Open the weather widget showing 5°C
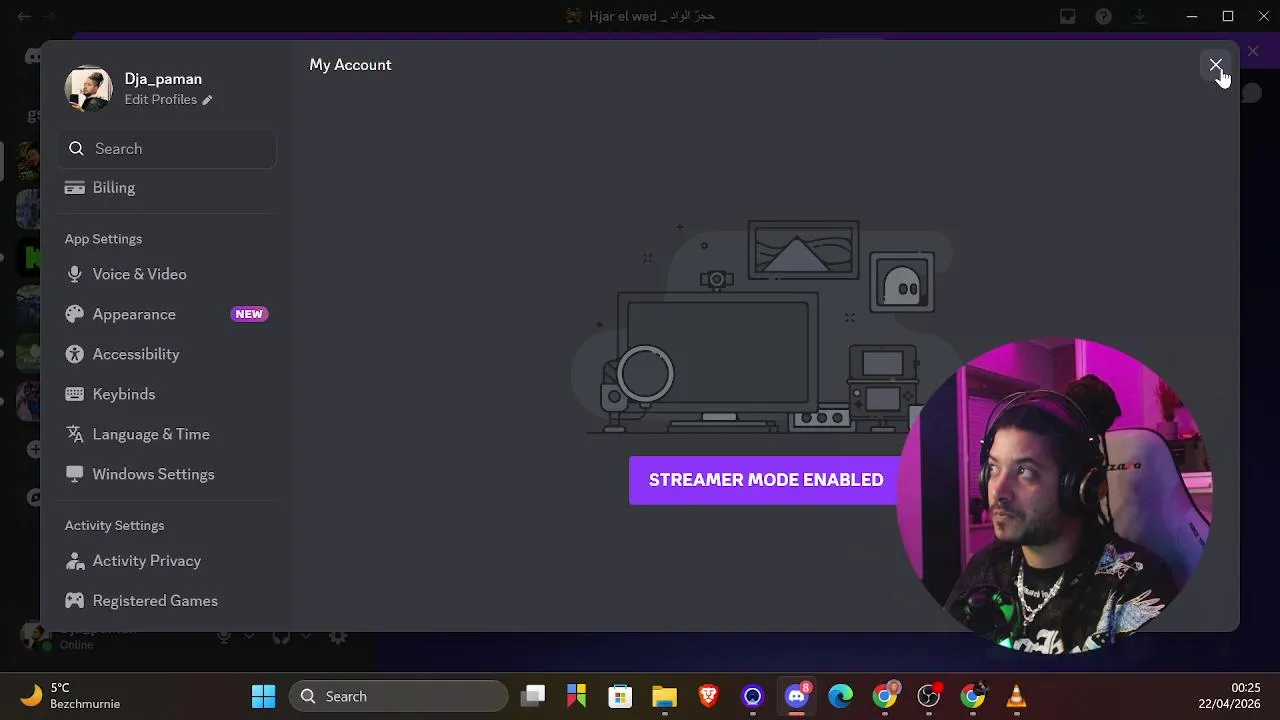The height and width of the screenshot is (720, 1280). [72, 696]
